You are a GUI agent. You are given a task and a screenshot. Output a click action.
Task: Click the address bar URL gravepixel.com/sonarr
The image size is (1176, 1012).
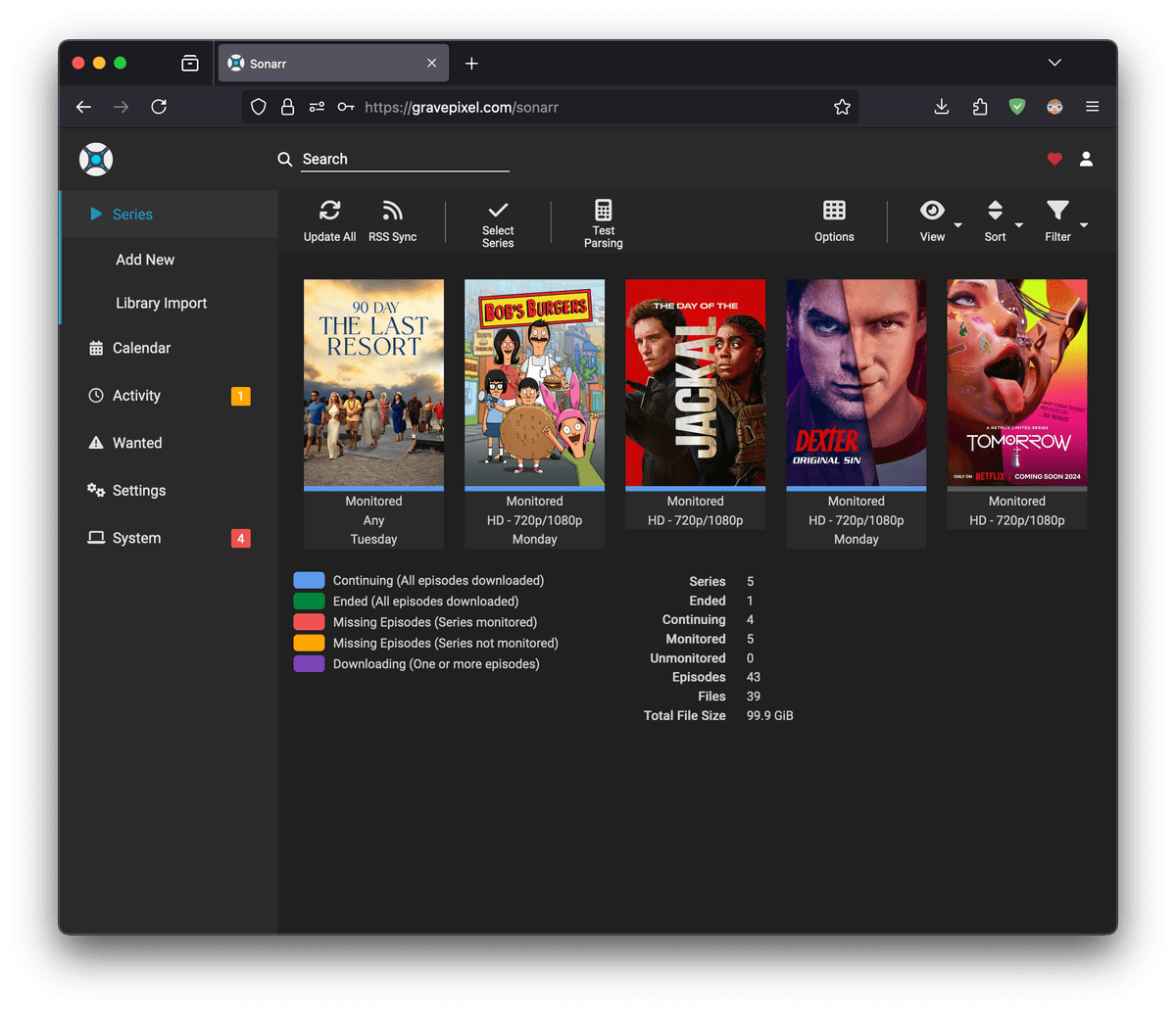coord(462,107)
